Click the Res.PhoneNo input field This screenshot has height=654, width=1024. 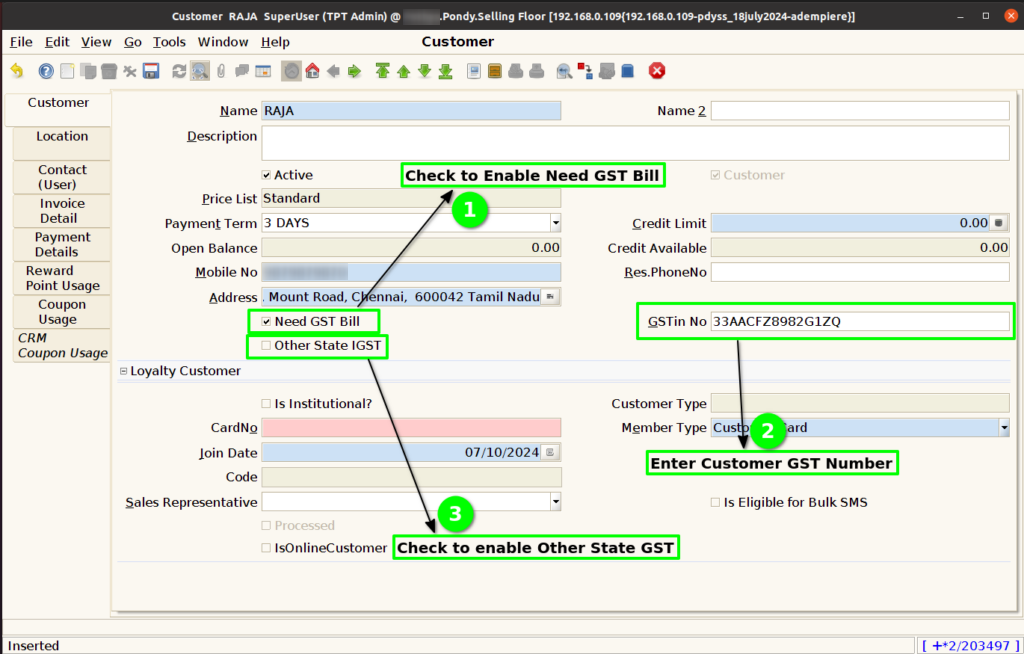860,272
